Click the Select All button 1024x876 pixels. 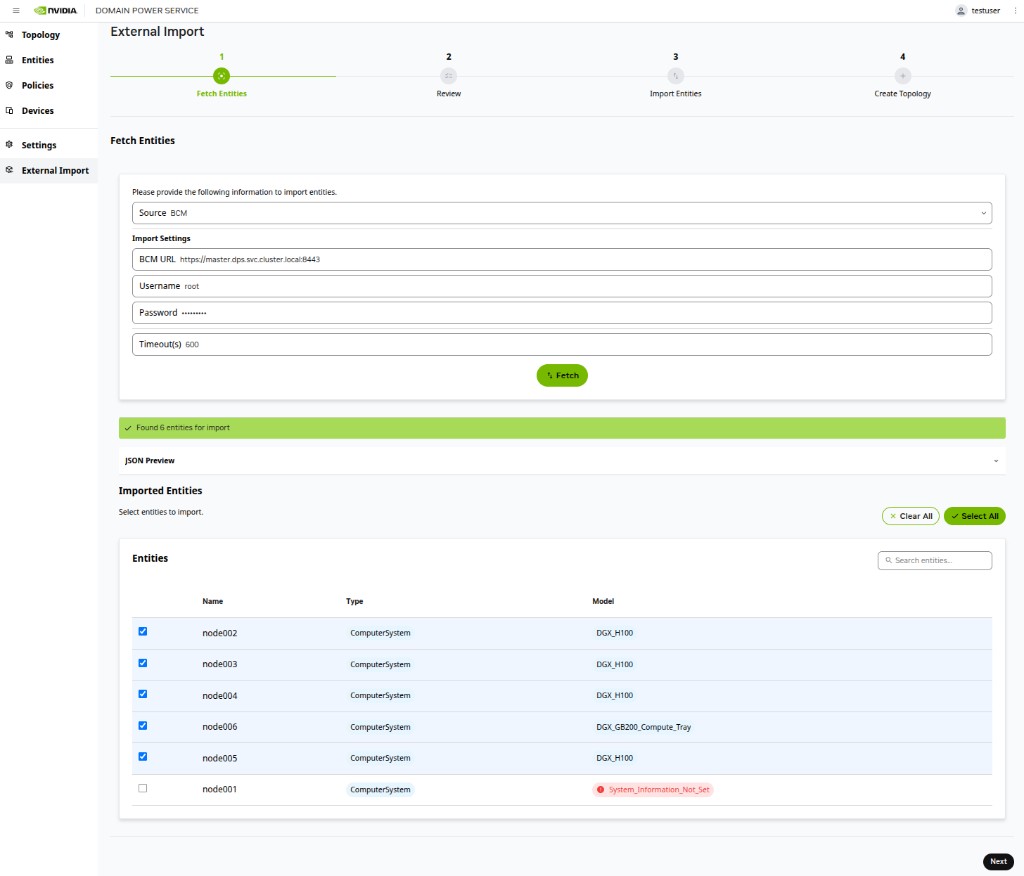pos(974,516)
